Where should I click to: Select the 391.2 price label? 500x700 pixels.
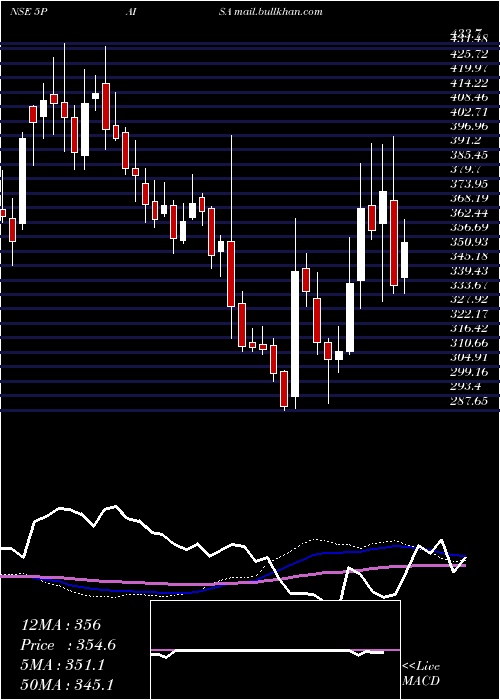tap(466, 141)
